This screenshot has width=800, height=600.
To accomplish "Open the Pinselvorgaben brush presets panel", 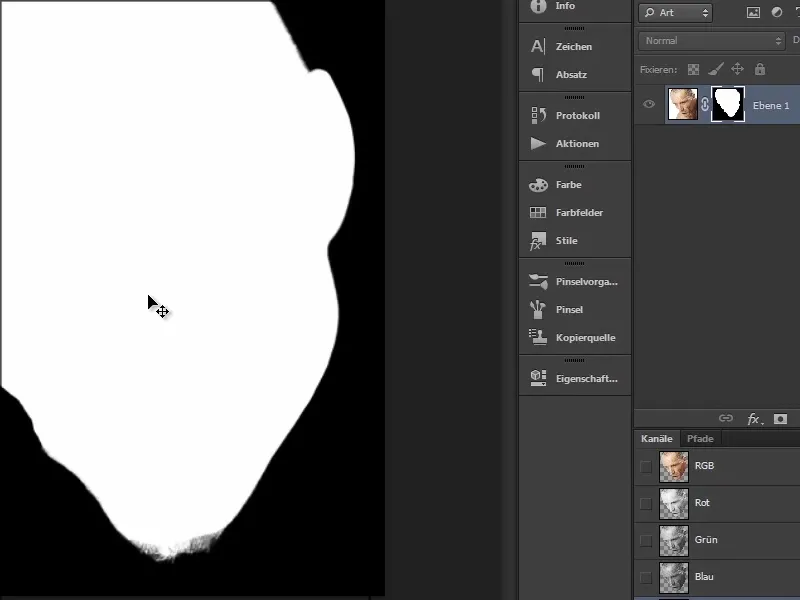I will 574,282.
